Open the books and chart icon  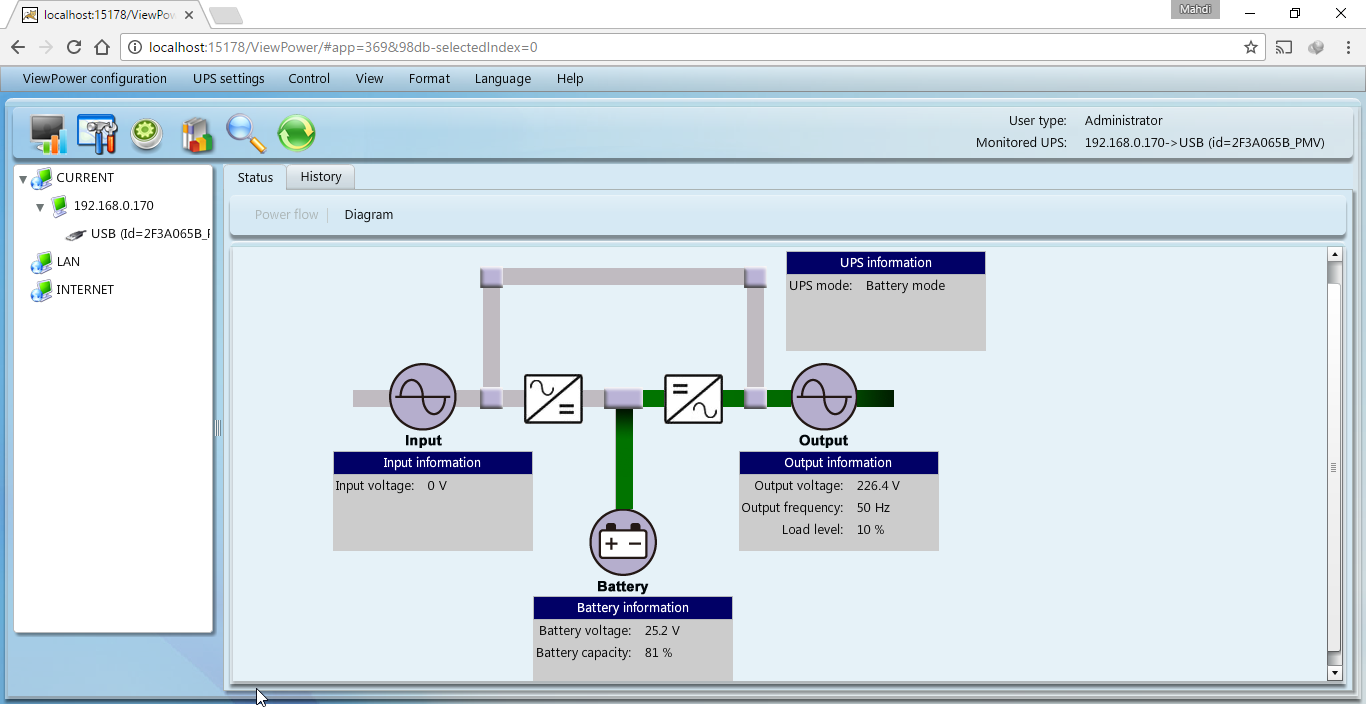tap(197, 134)
